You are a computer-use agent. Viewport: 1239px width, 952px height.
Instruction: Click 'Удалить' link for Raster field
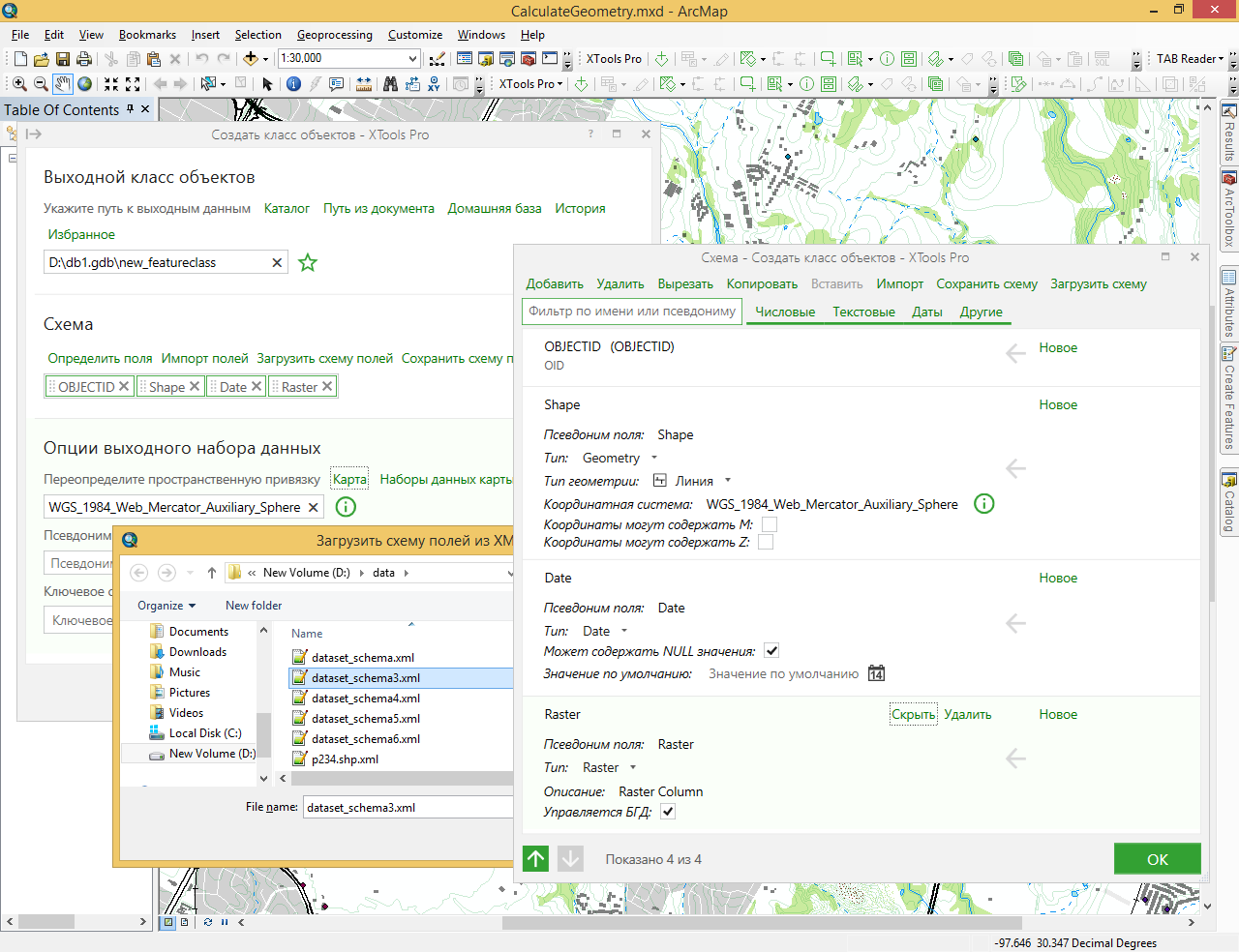tap(968, 714)
